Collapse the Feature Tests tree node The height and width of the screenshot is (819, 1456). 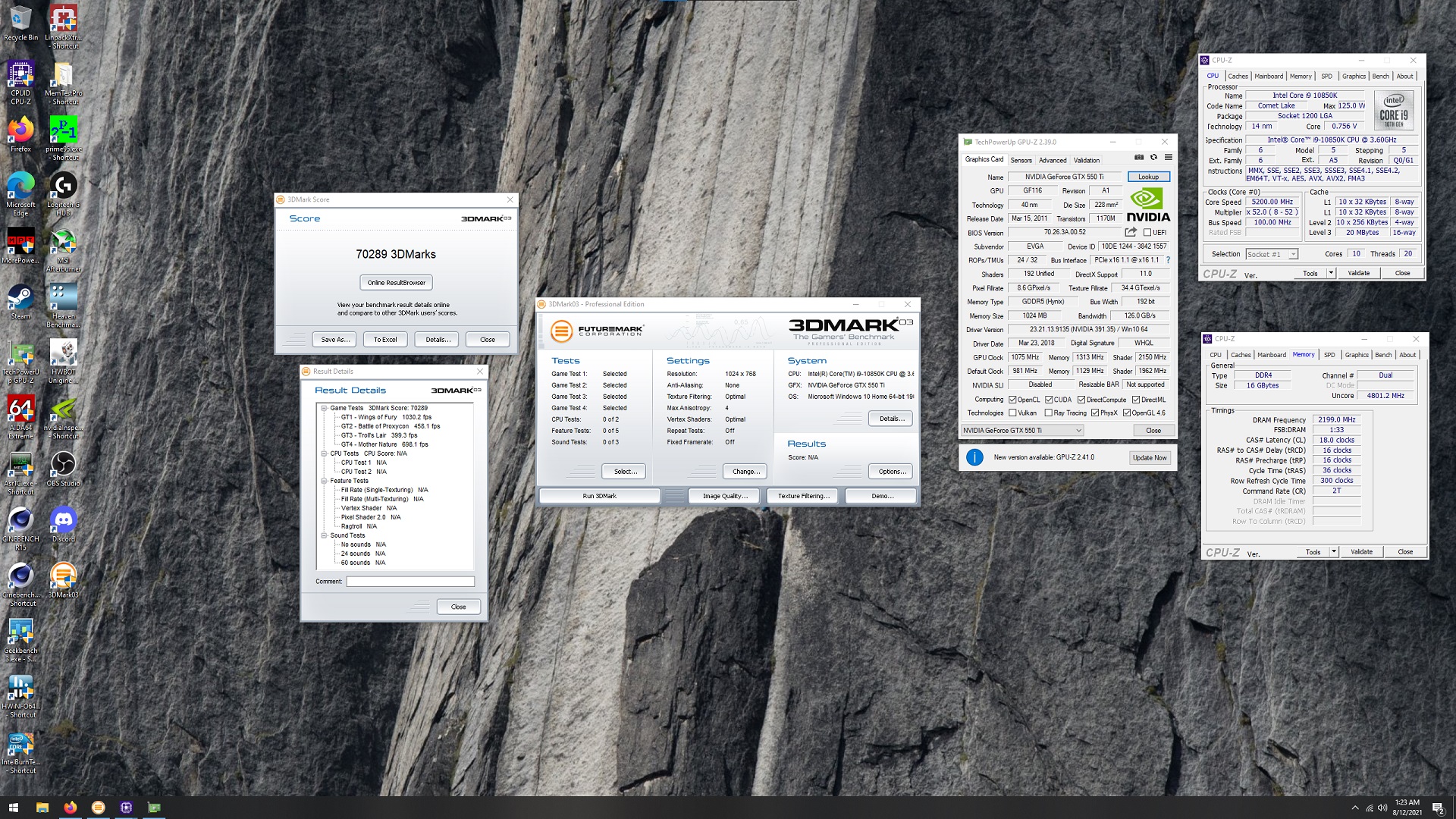(x=324, y=481)
